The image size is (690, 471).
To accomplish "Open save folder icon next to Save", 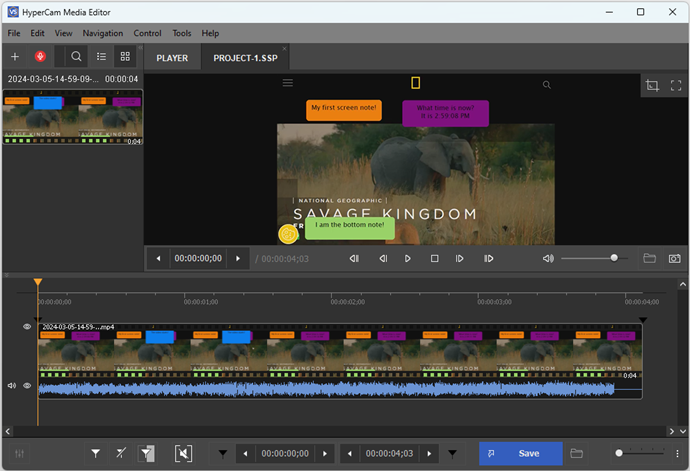I will [x=576, y=453].
